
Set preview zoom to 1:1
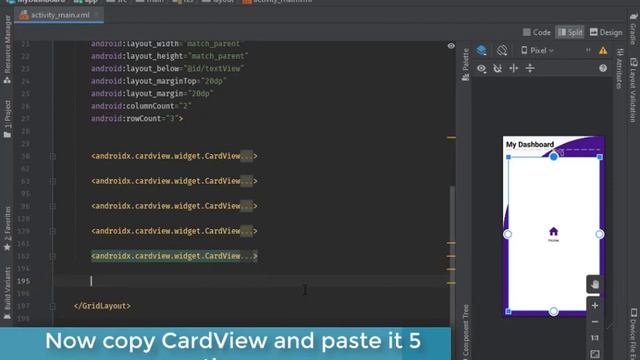(595, 338)
